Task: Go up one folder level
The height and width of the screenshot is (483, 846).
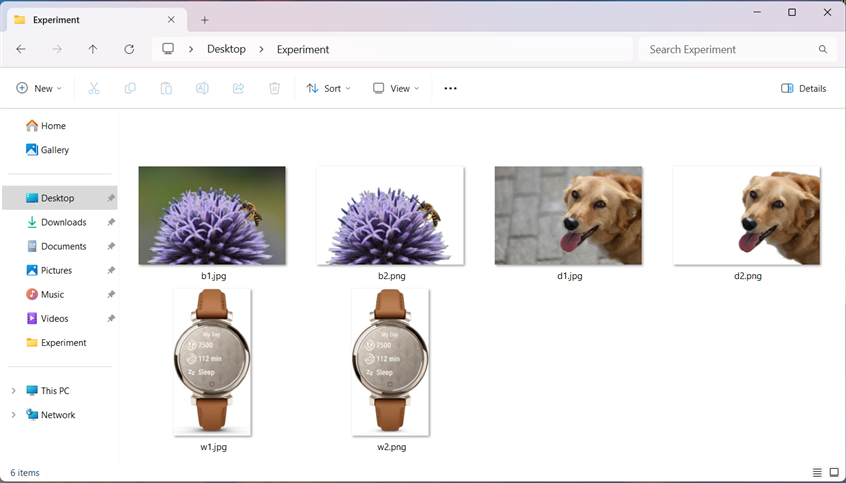Action: pyautogui.click(x=93, y=49)
